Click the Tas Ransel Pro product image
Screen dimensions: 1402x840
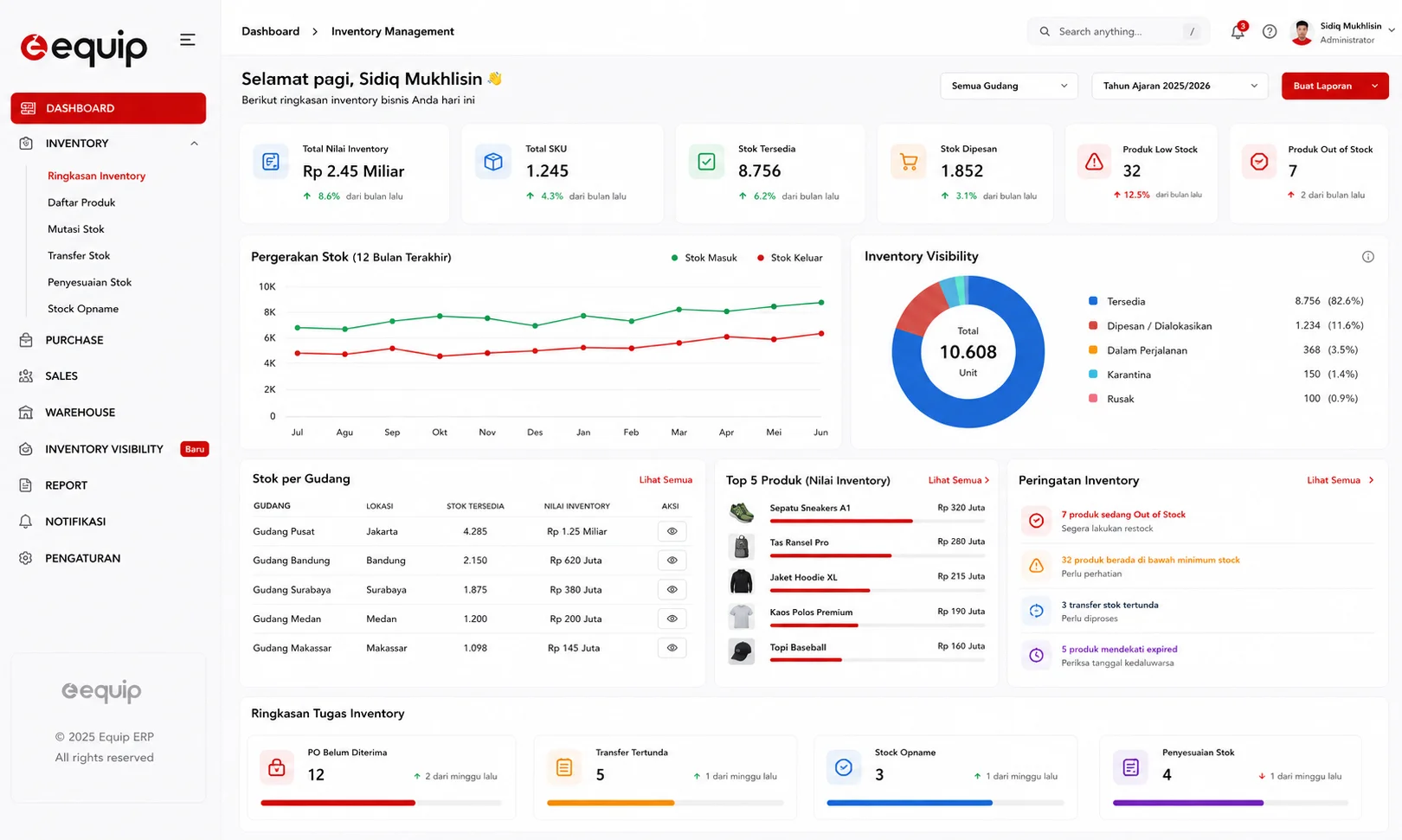pyautogui.click(x=741, y=547)
